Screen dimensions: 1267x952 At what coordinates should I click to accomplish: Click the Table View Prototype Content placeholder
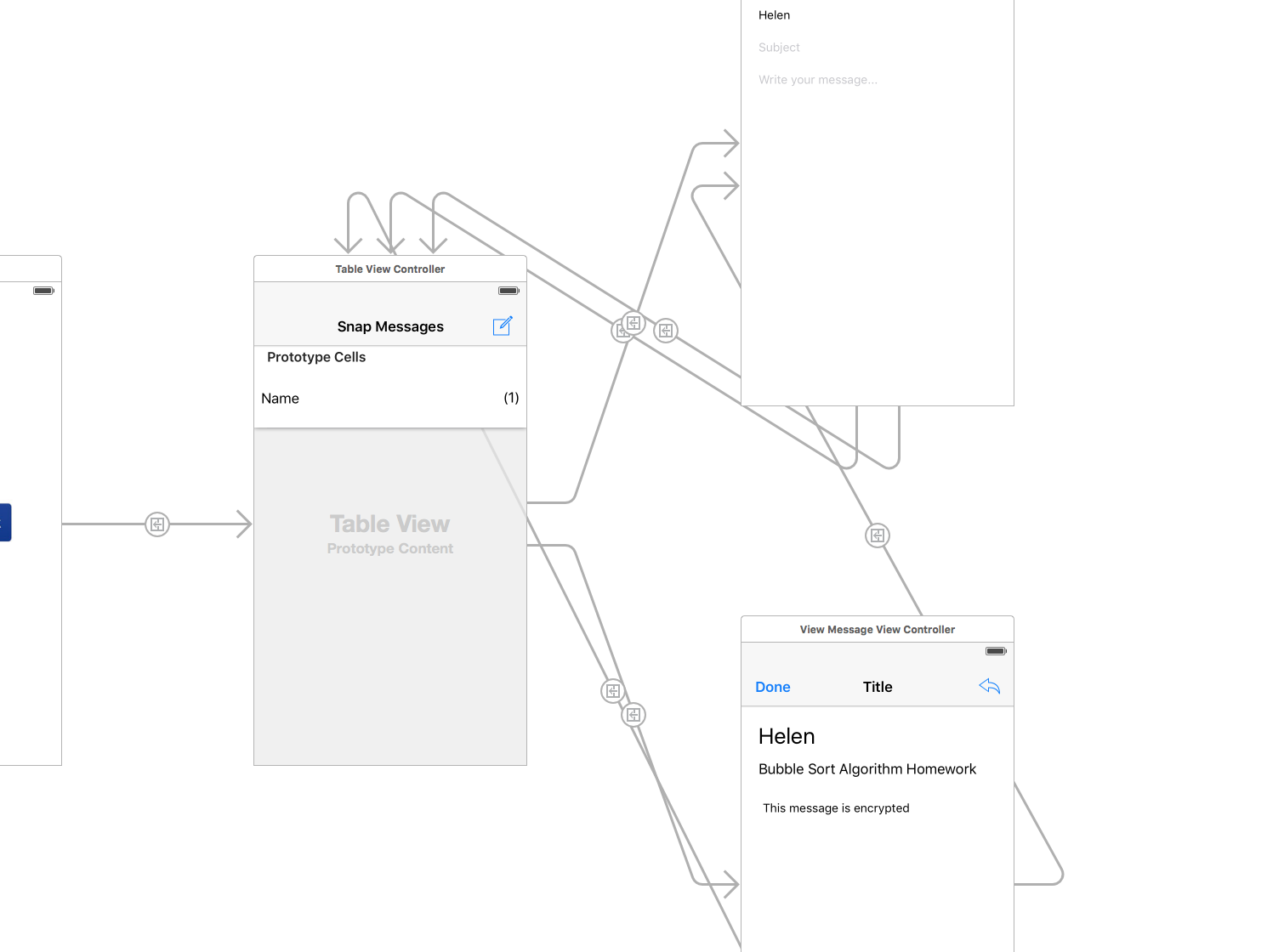point(390,535)
